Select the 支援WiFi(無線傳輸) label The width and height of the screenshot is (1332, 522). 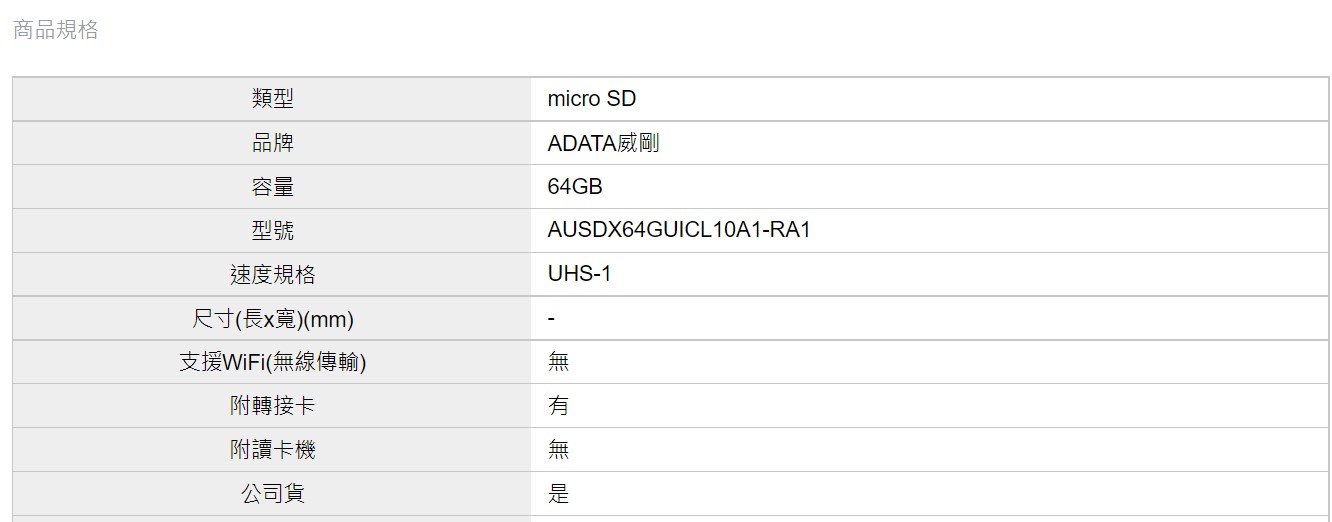click(x=273, y=362)
